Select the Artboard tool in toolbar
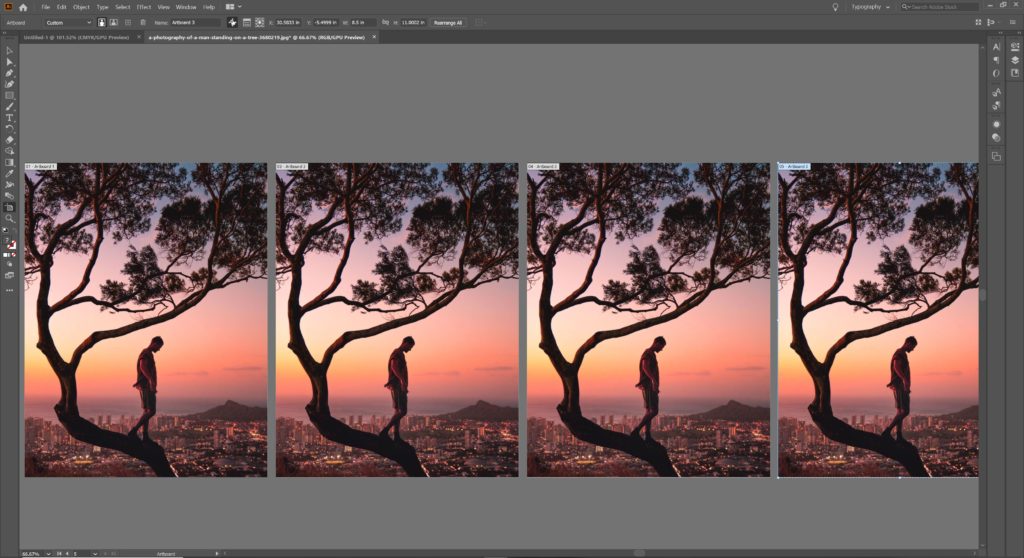 10,207
